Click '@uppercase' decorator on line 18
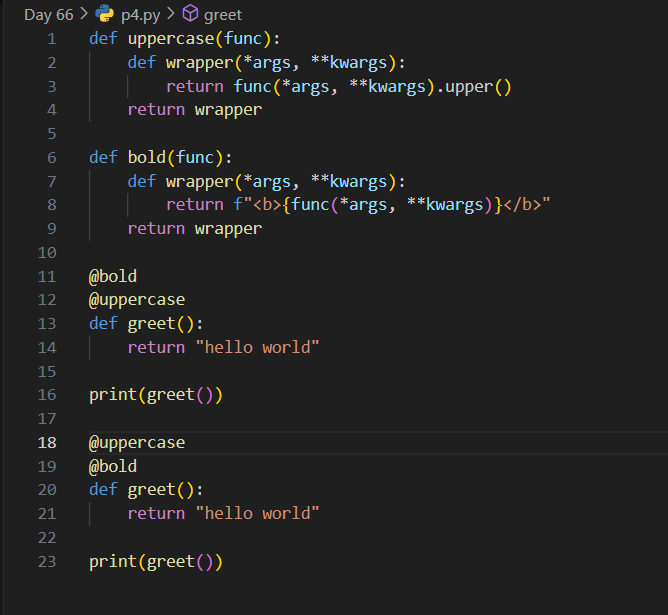Image resolution: width=668 pixels, height=615 pixels. [x=137, y=443]
